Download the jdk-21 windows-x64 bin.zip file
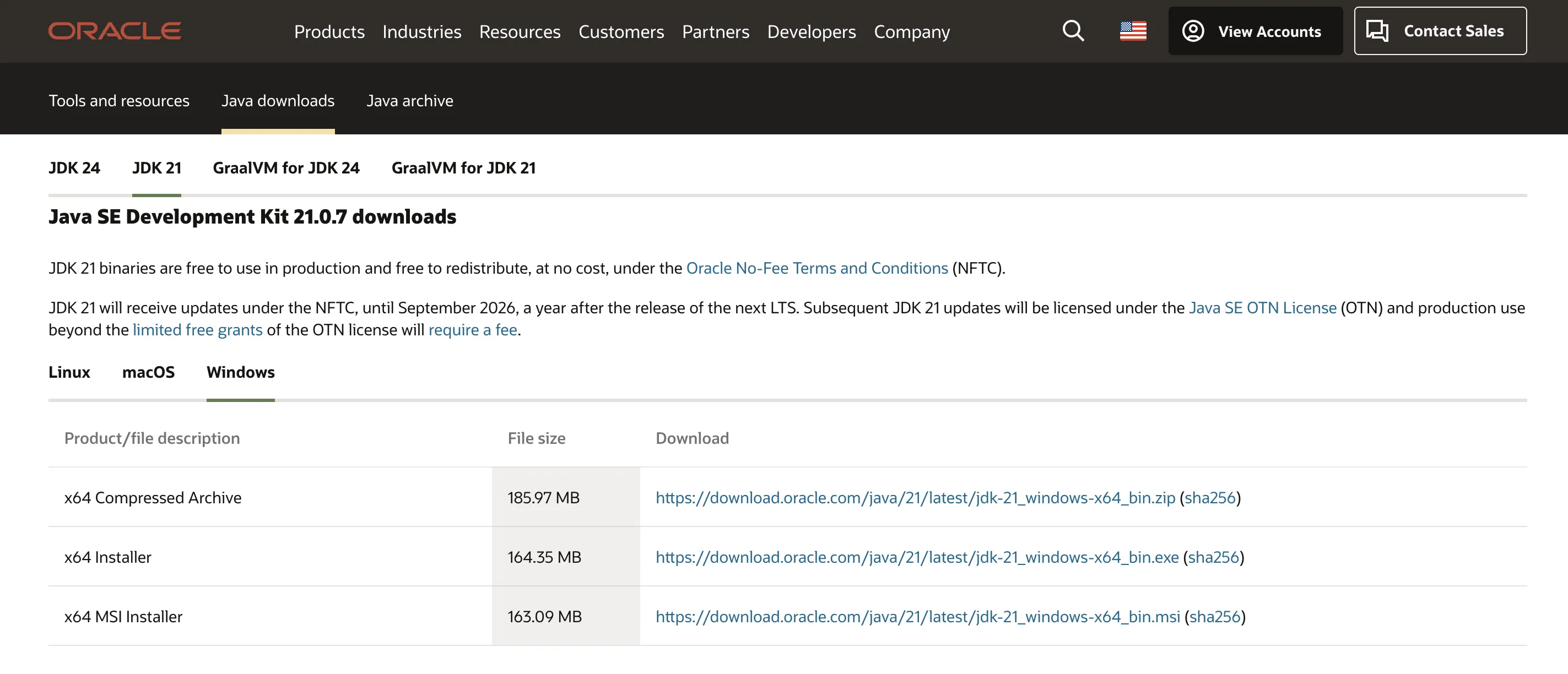Screen dimensions: 1568x674 (915, 498)
